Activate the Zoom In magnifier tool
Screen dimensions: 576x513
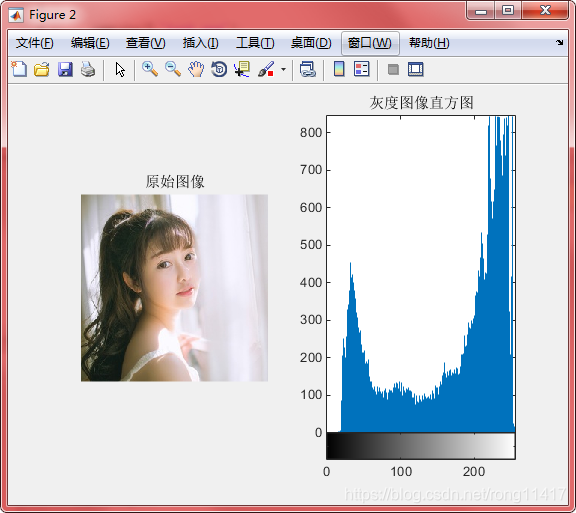[x=150, y=69]
